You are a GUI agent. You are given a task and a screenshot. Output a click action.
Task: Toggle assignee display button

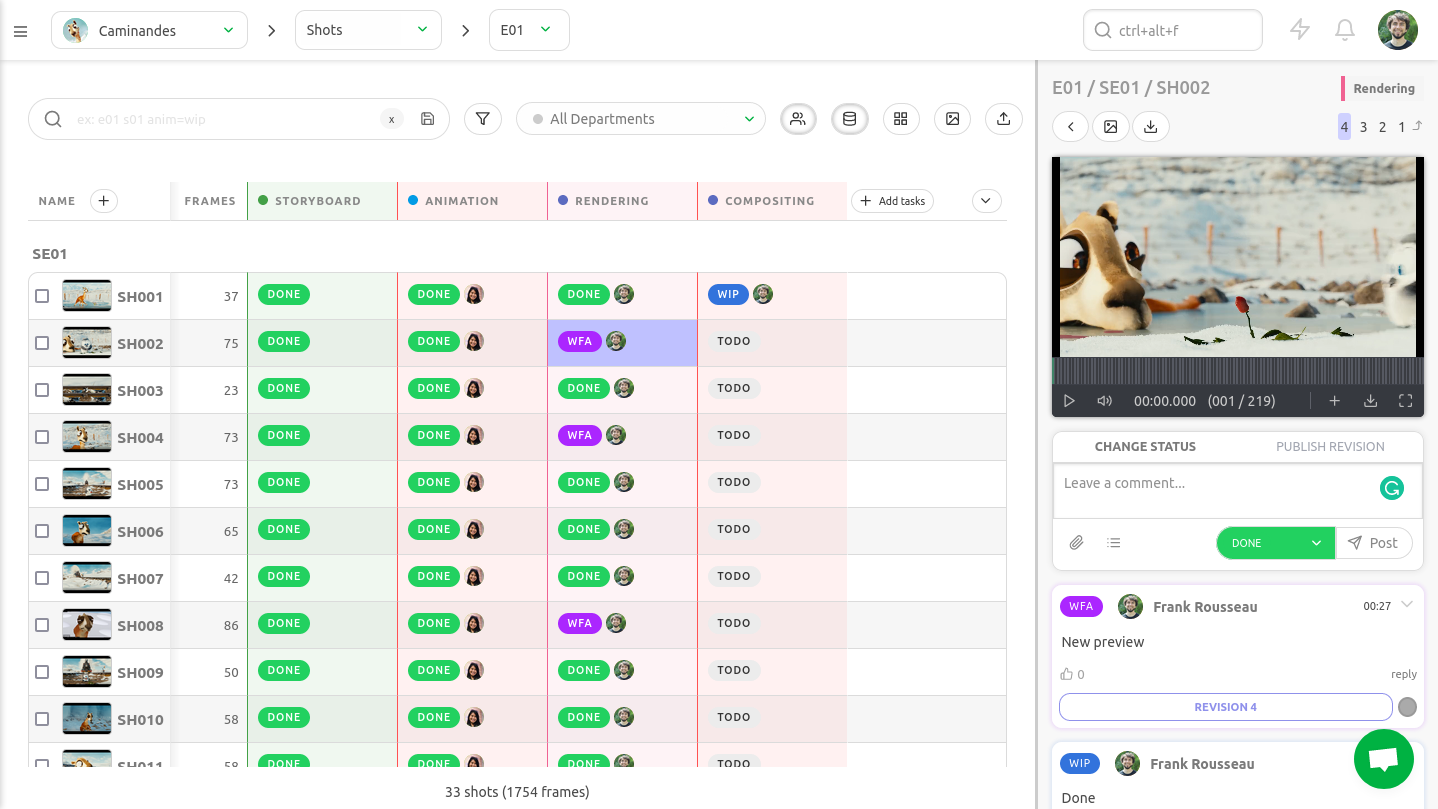click(x=798, y=119)
